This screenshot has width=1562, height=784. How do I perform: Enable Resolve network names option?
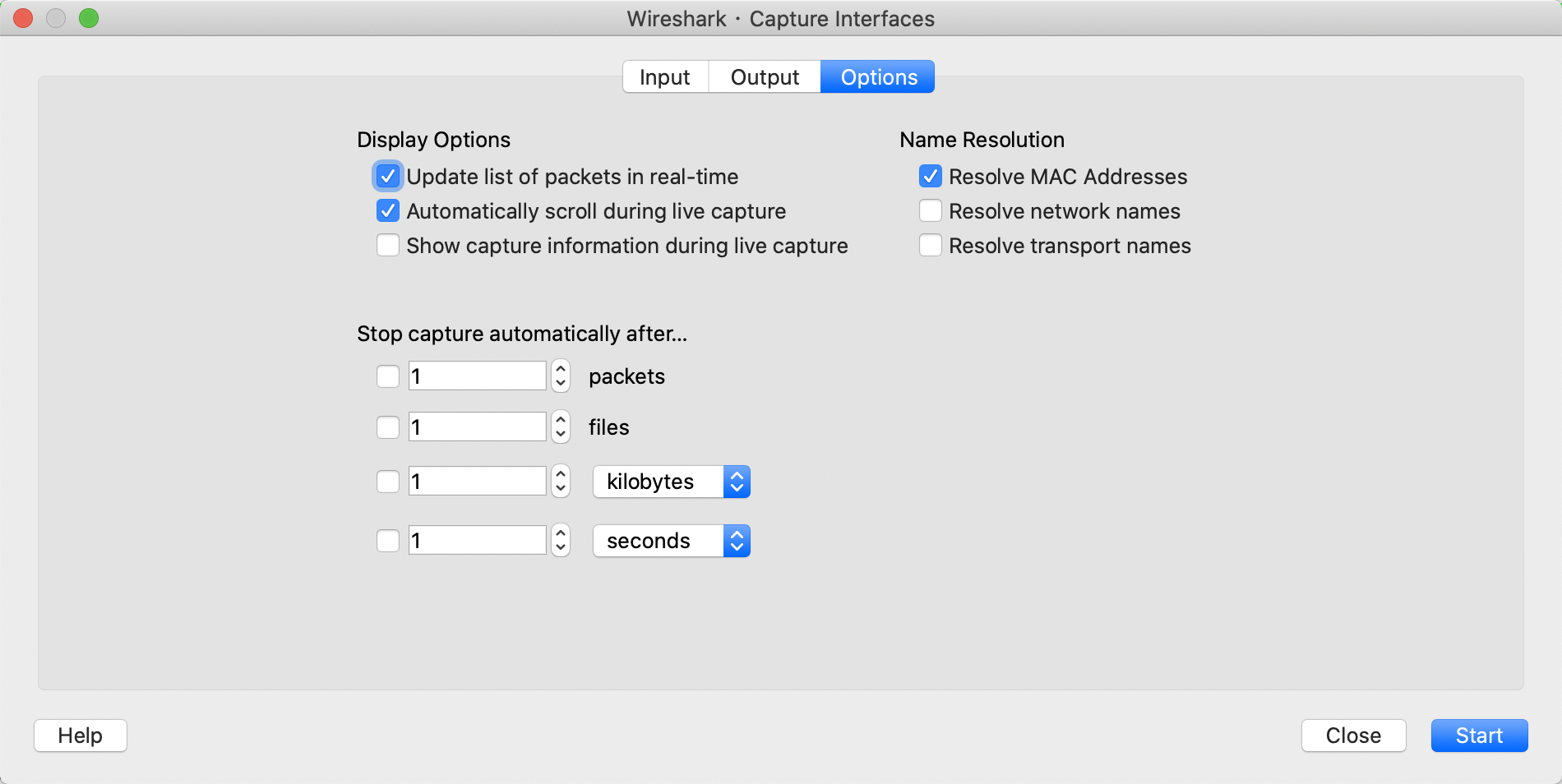click(x=931, y=211)
